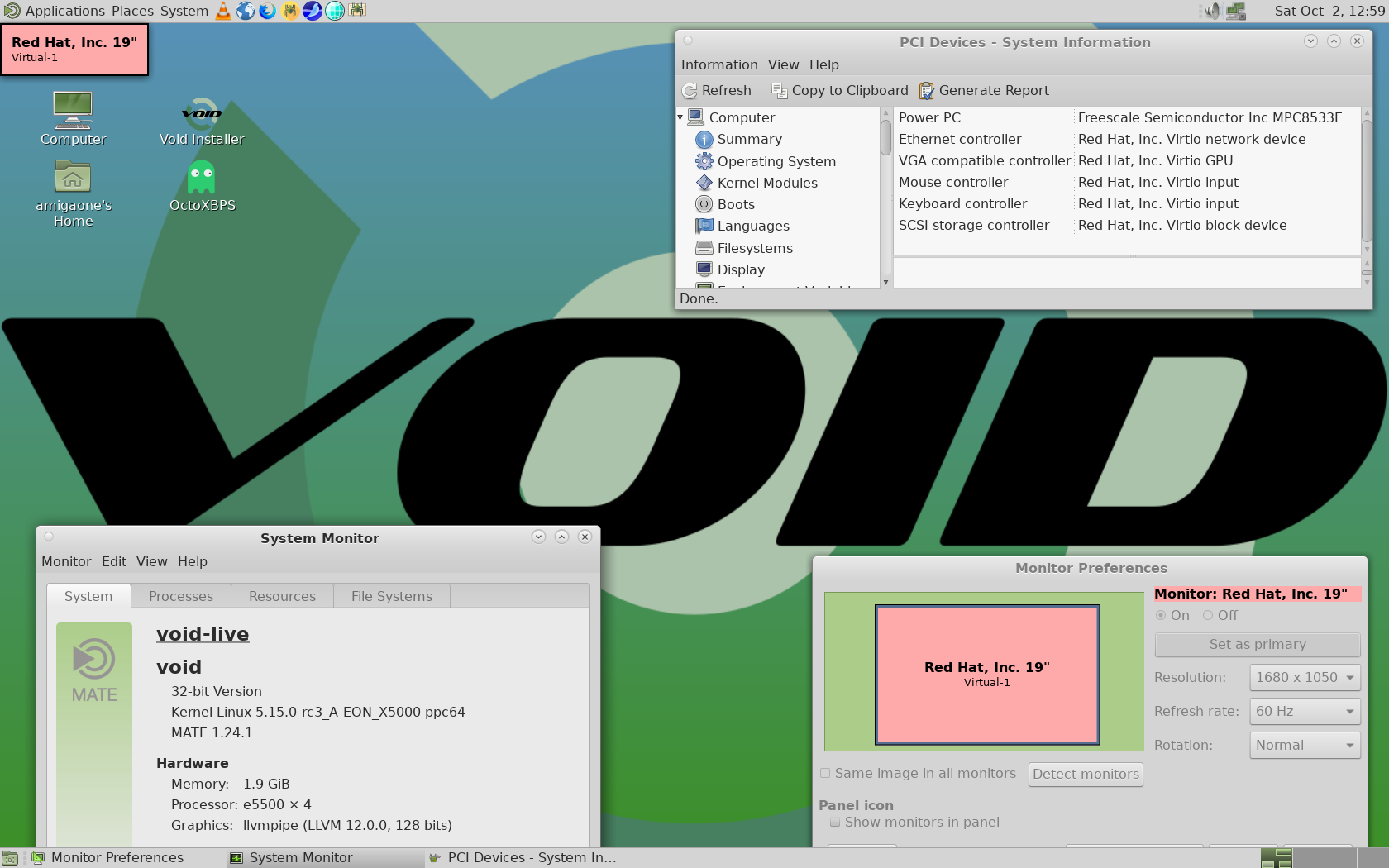Click the Detect monitors button
1389x868 pixels.
click(x=1086, y=775)
